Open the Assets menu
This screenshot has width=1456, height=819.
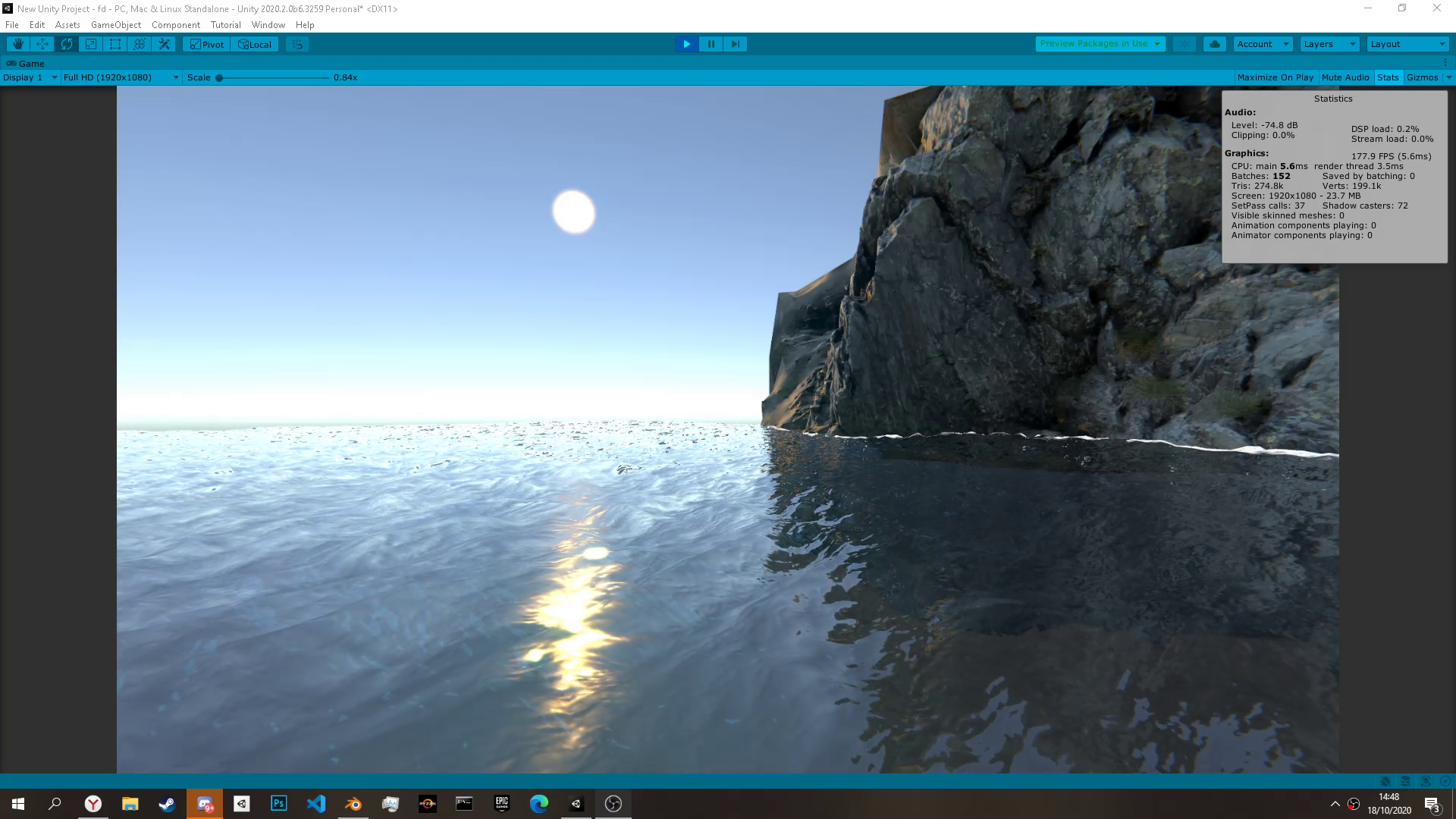pyautogui.click(x=67, y=25)
